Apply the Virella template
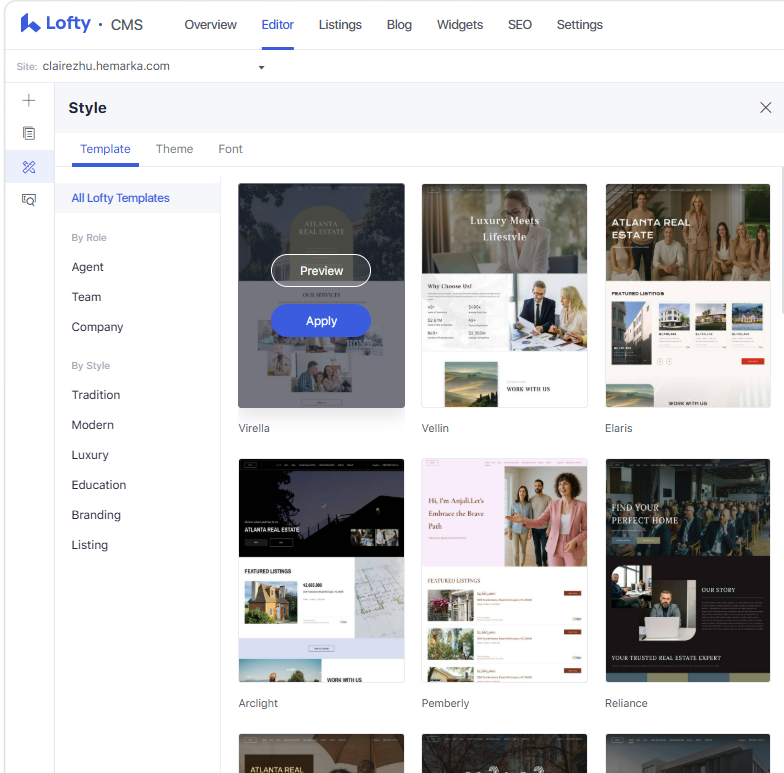Screen dimensions: 784x773 point(321,320)
